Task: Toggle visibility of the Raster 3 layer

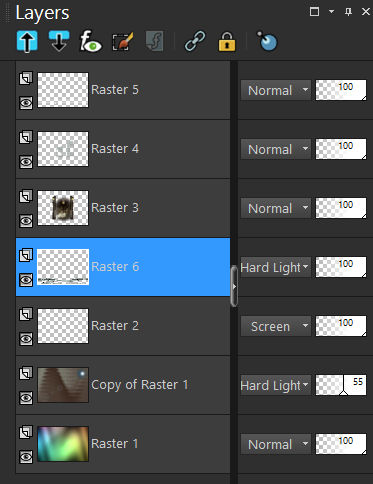Action: (26, 221)
